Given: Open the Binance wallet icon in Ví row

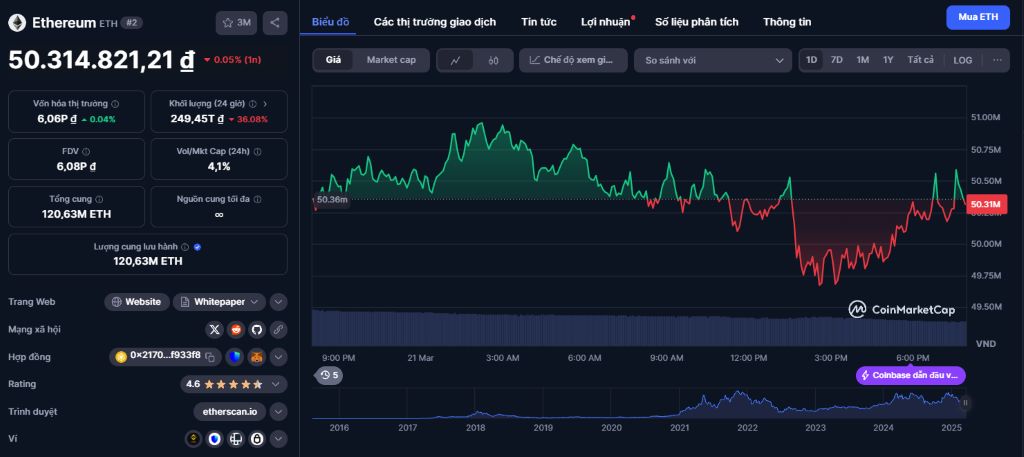Looking at the screenshot, I should (x=193, y=439).
